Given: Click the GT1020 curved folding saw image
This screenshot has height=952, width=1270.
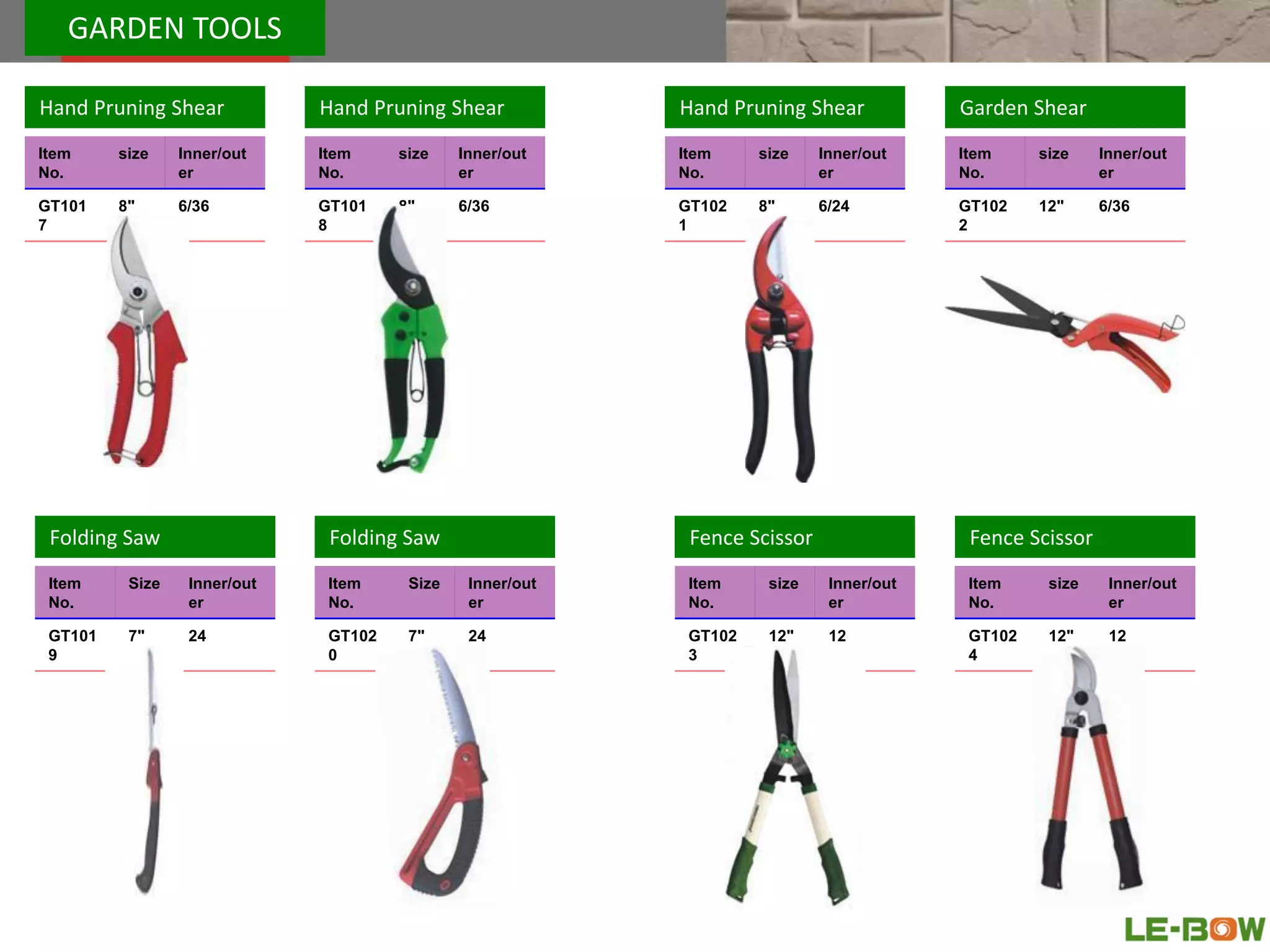Looking at the screenshot, I should tap(443, 772).
